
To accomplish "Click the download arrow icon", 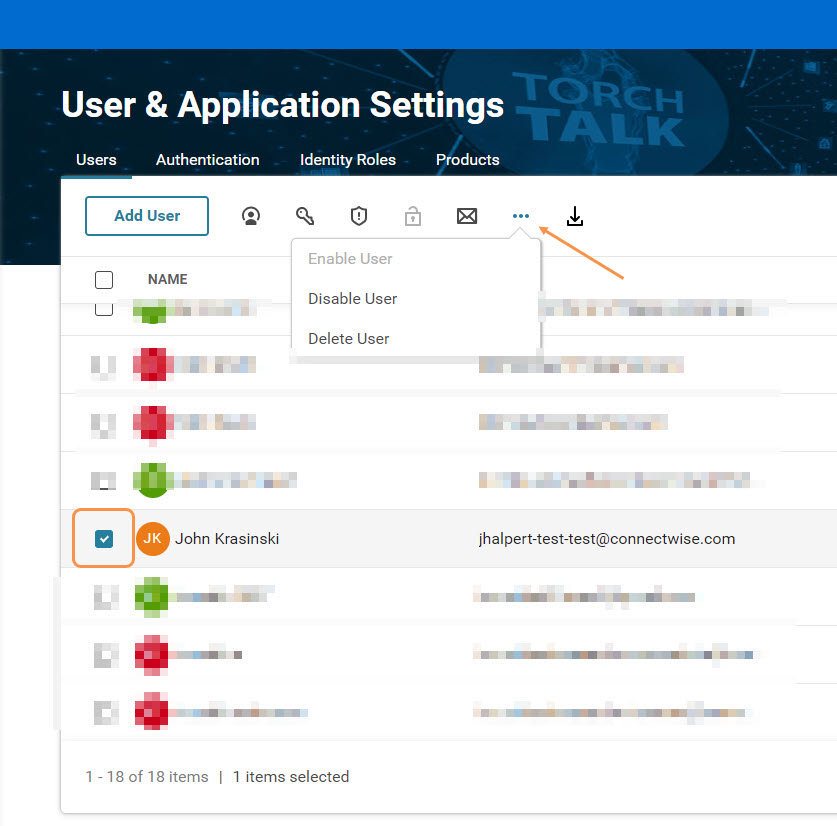I will point(574,216).
